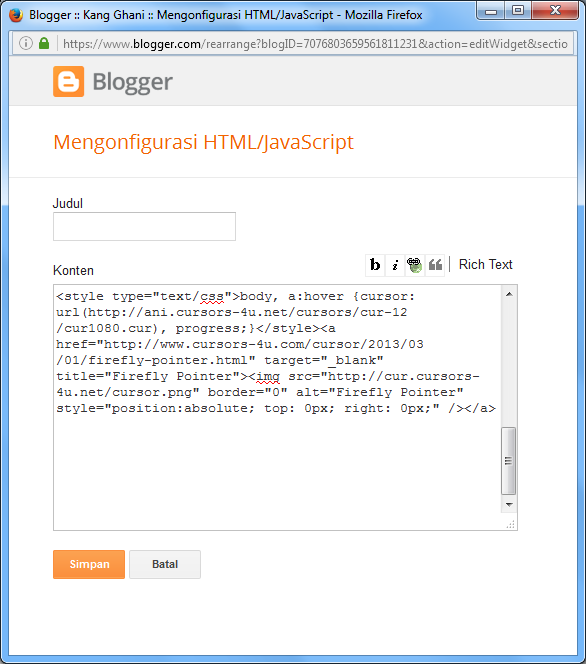Click the scroll up arrow in Konten textarea

point(509,294)
